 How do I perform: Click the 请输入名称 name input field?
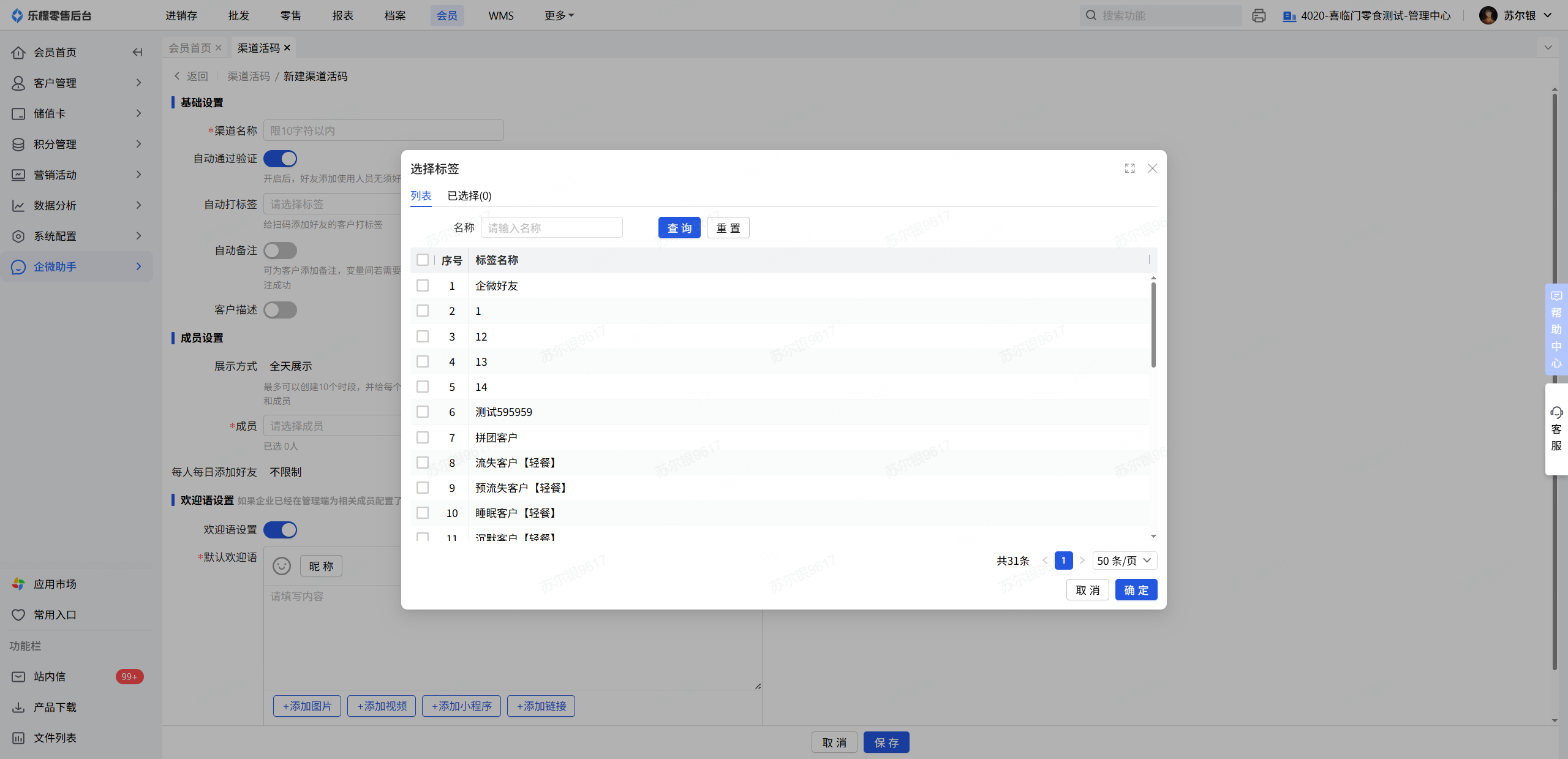[x=551, y=228]
